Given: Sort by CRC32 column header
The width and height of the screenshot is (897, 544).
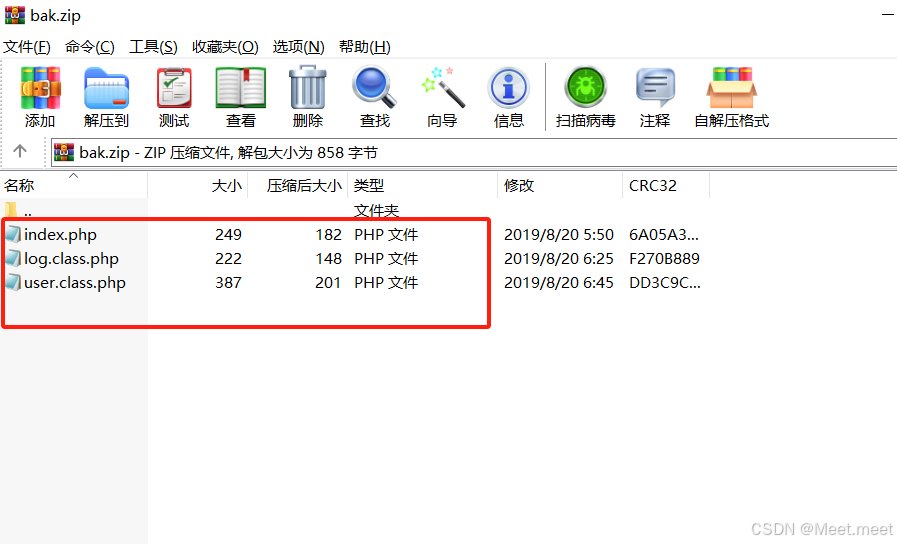Looking at the screenshot, I should 666,185.
